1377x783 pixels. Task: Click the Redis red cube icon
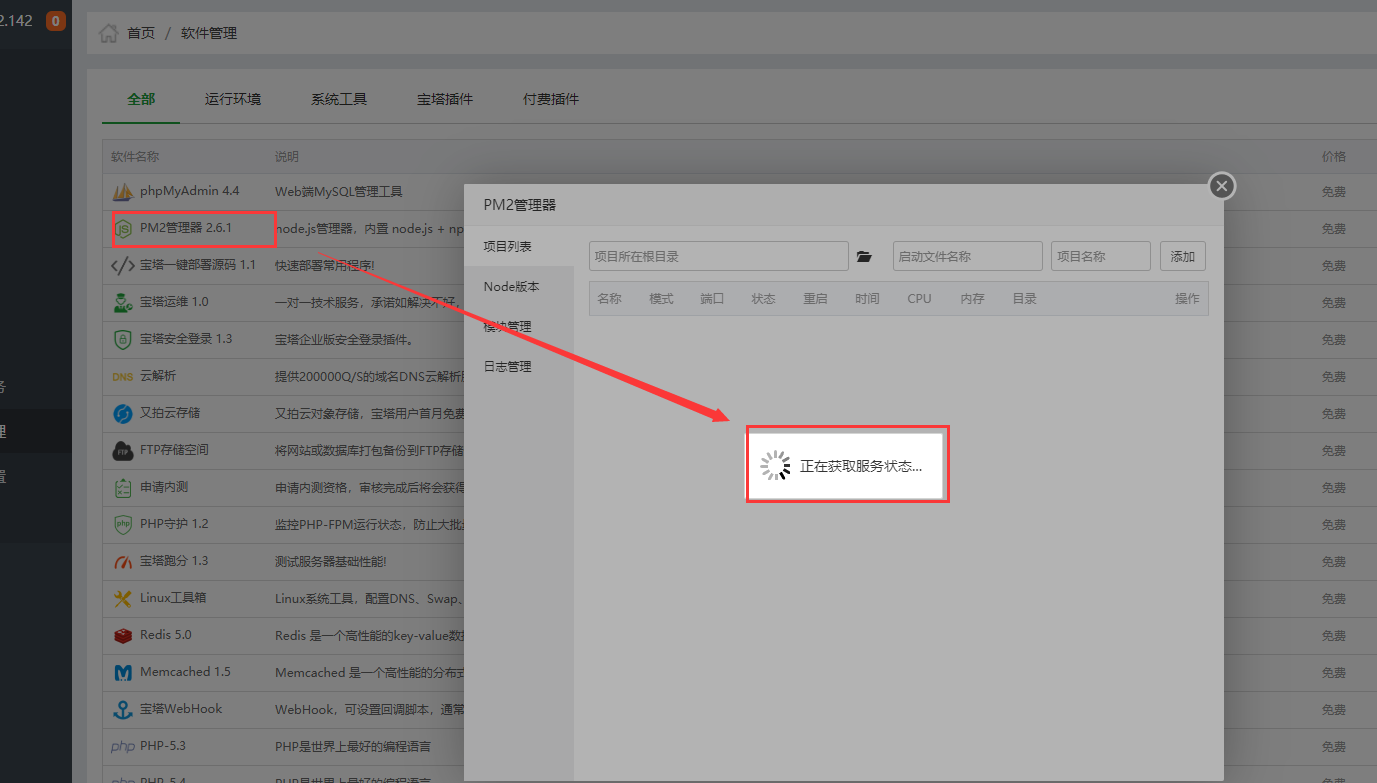click(122, 635)
